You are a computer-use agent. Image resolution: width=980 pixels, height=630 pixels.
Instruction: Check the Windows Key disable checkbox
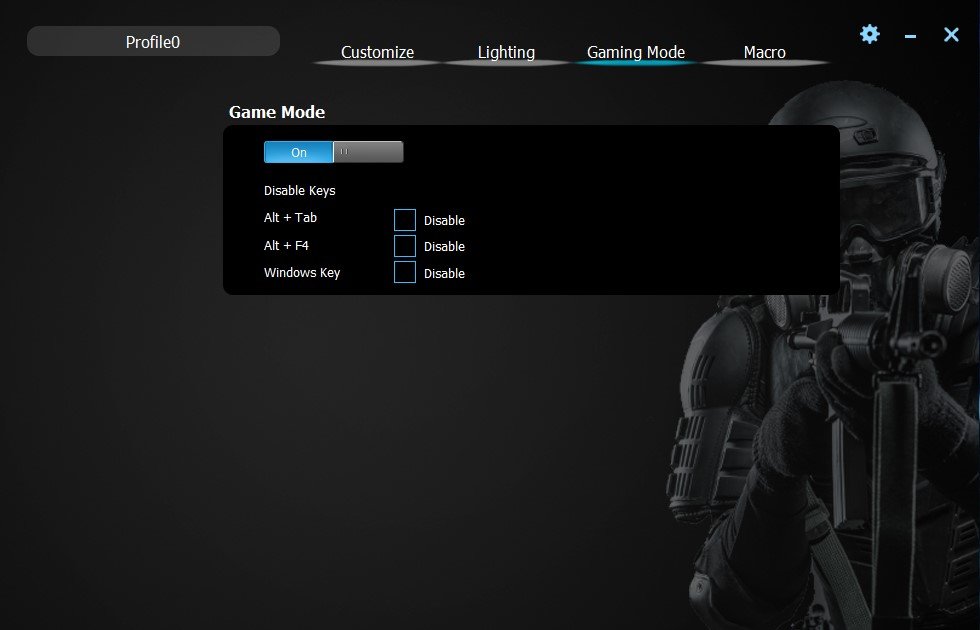point(404,272)
